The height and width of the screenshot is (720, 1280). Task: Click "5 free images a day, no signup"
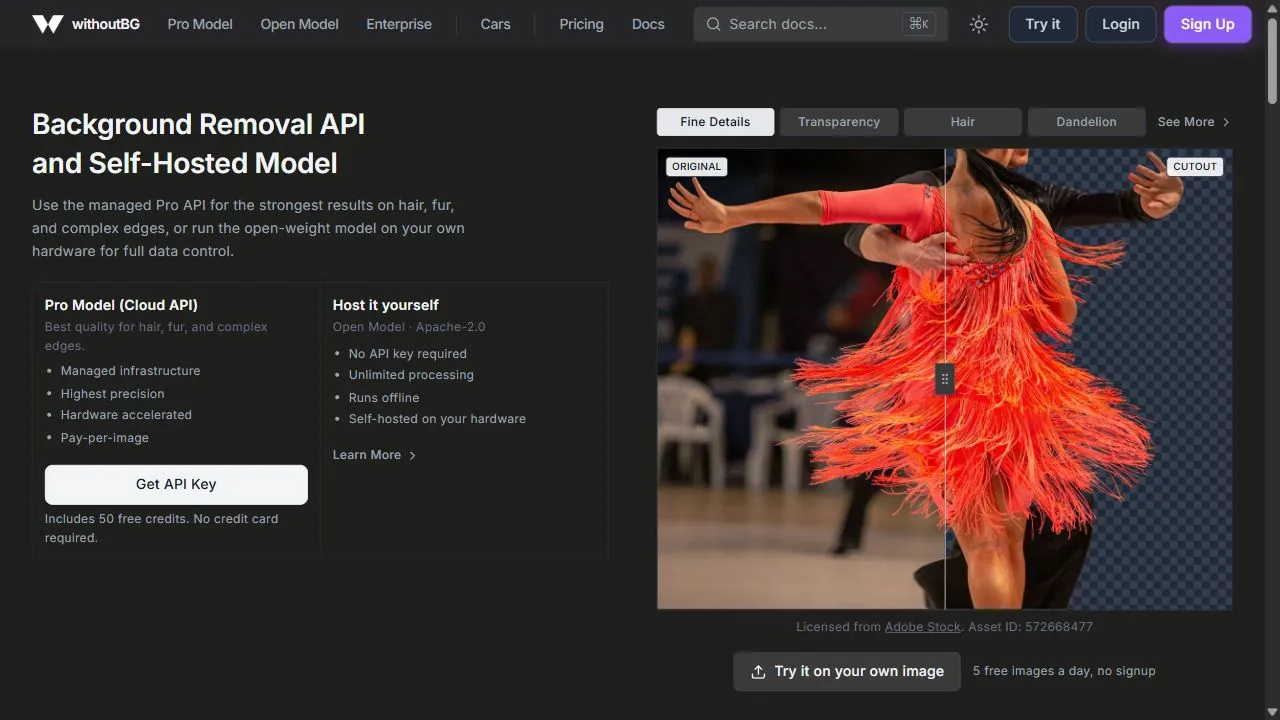(1064, 671)
